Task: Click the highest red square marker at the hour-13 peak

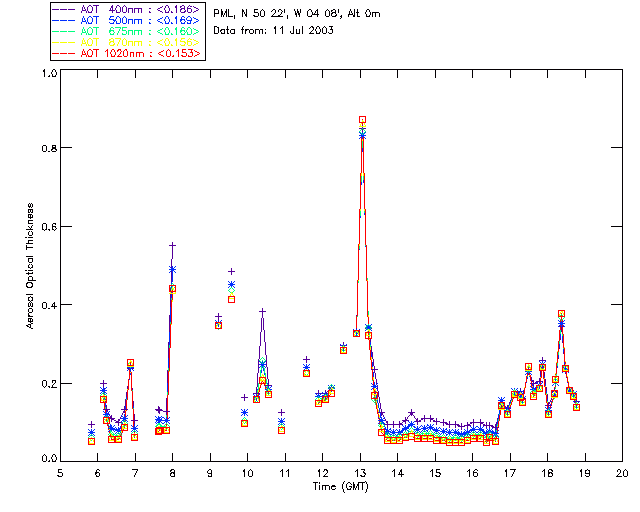Action: click(x=362, y=120)
